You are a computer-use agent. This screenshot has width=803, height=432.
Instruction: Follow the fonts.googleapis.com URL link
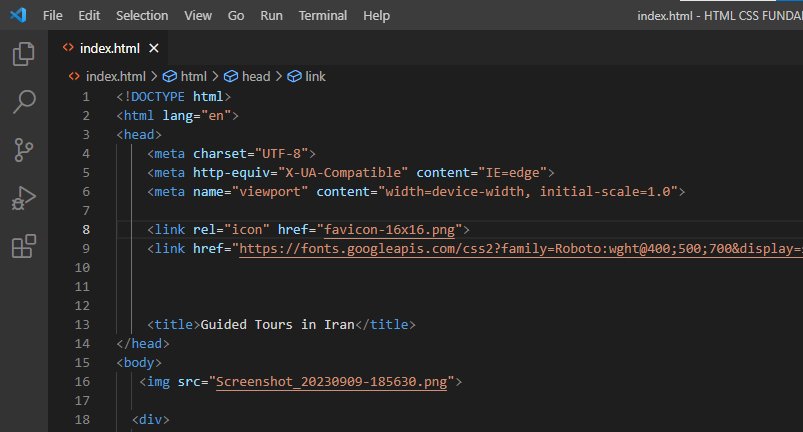coord(521,248)
